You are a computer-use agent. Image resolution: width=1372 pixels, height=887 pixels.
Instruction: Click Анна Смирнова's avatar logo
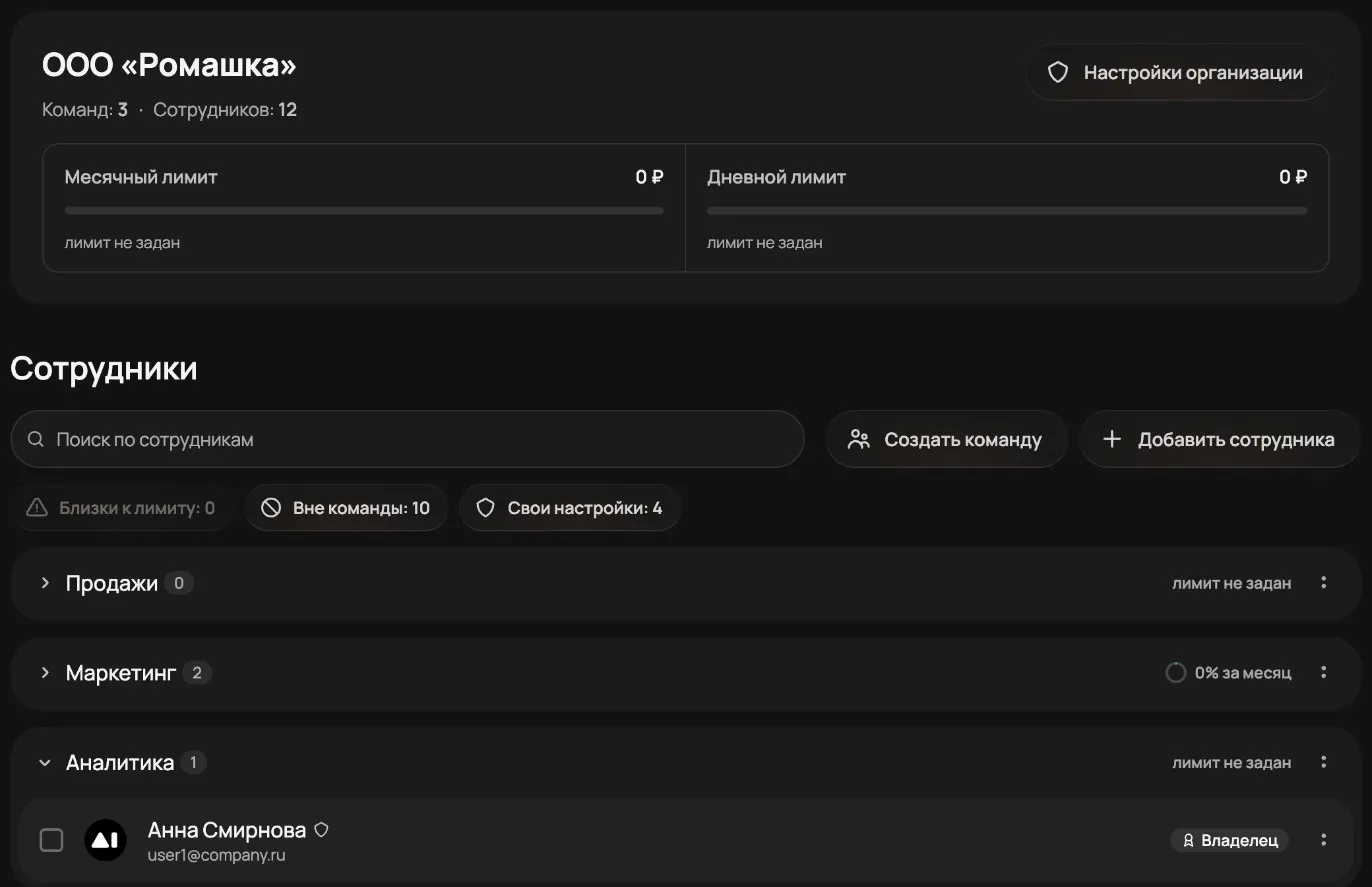click(105, 840)
